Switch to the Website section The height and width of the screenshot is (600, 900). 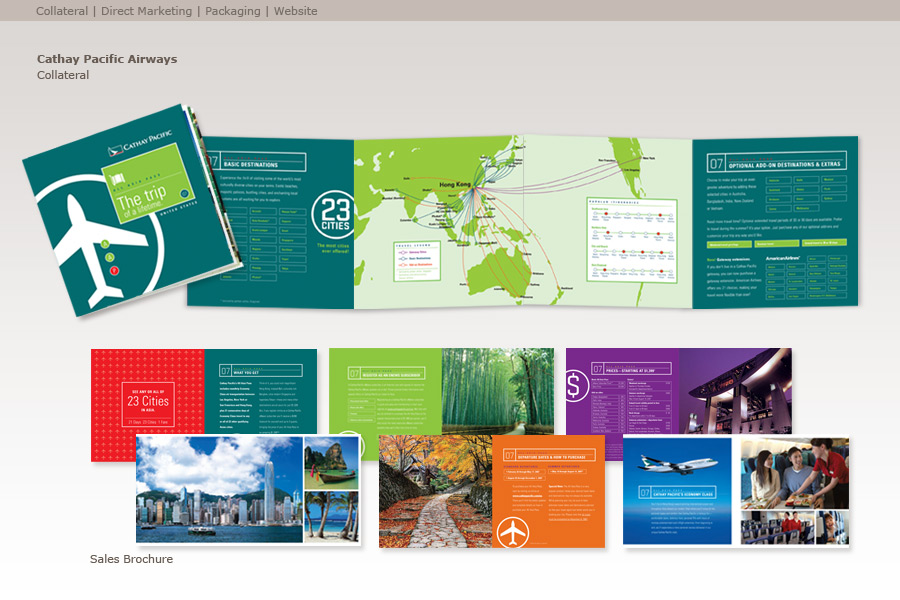point(295,11)
